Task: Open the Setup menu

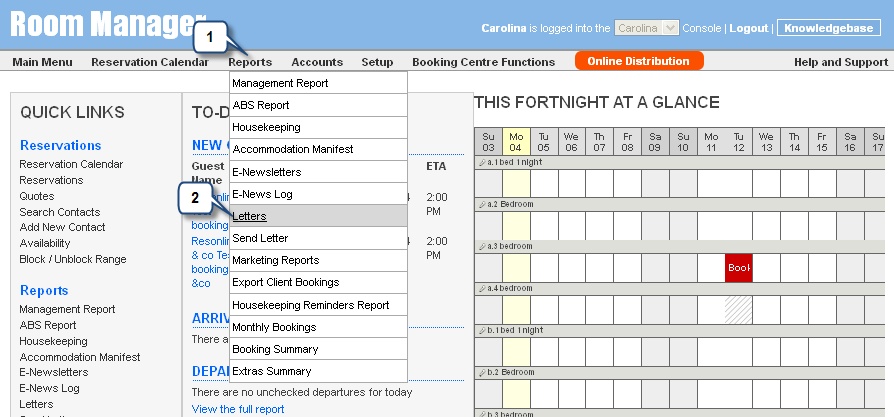Action: point(377,62)
